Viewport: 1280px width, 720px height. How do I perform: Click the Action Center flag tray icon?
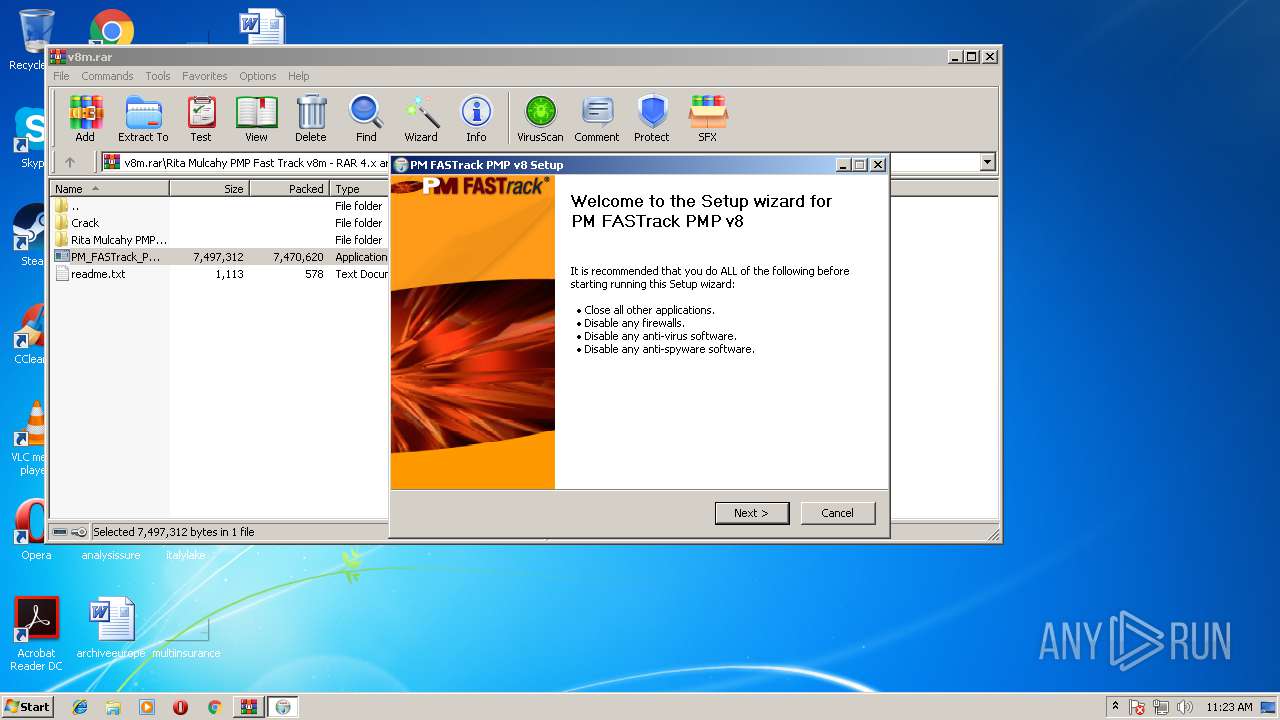(1138, 707)
